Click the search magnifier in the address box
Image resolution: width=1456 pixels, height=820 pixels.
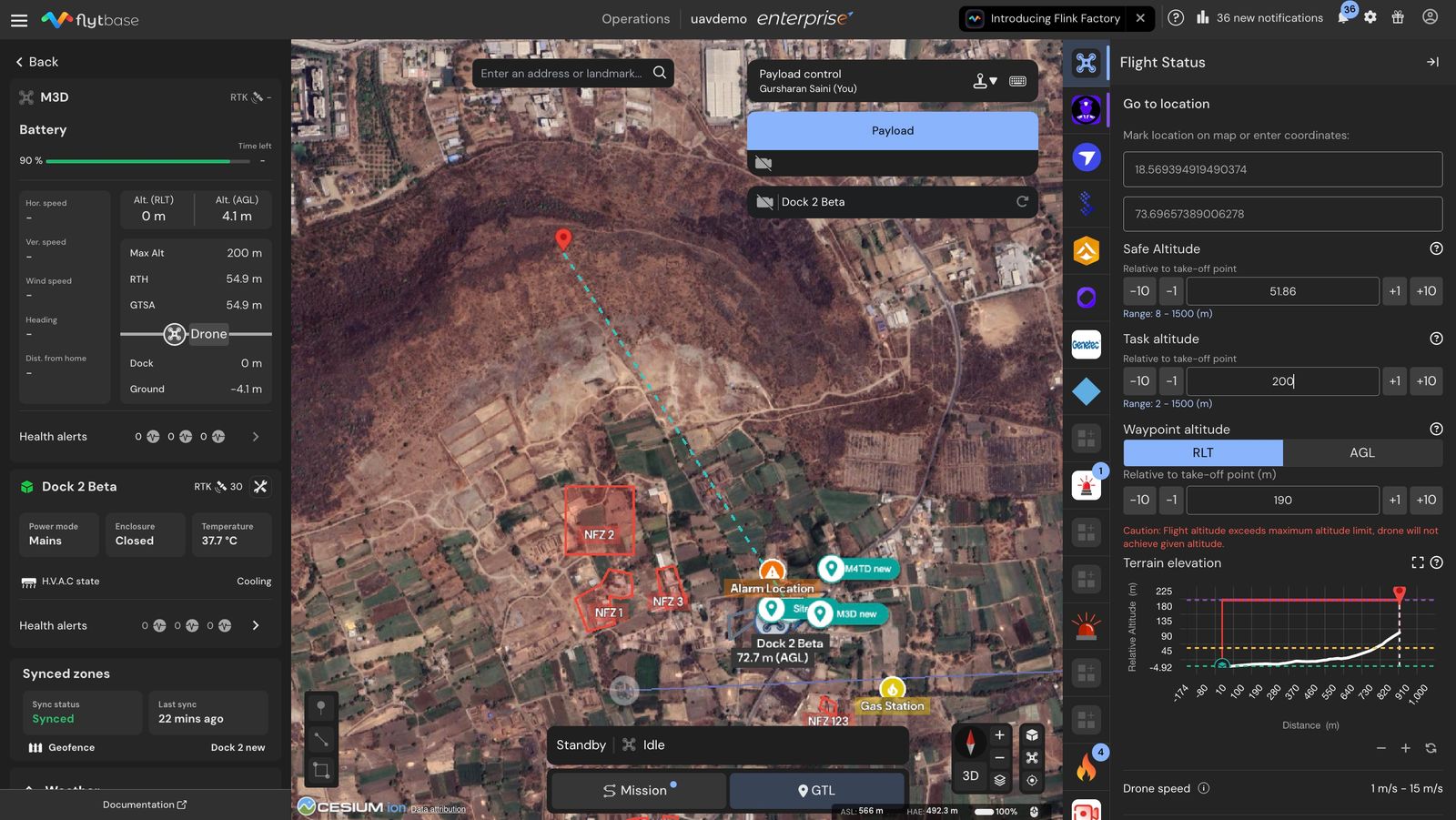(x=660, y=73)
